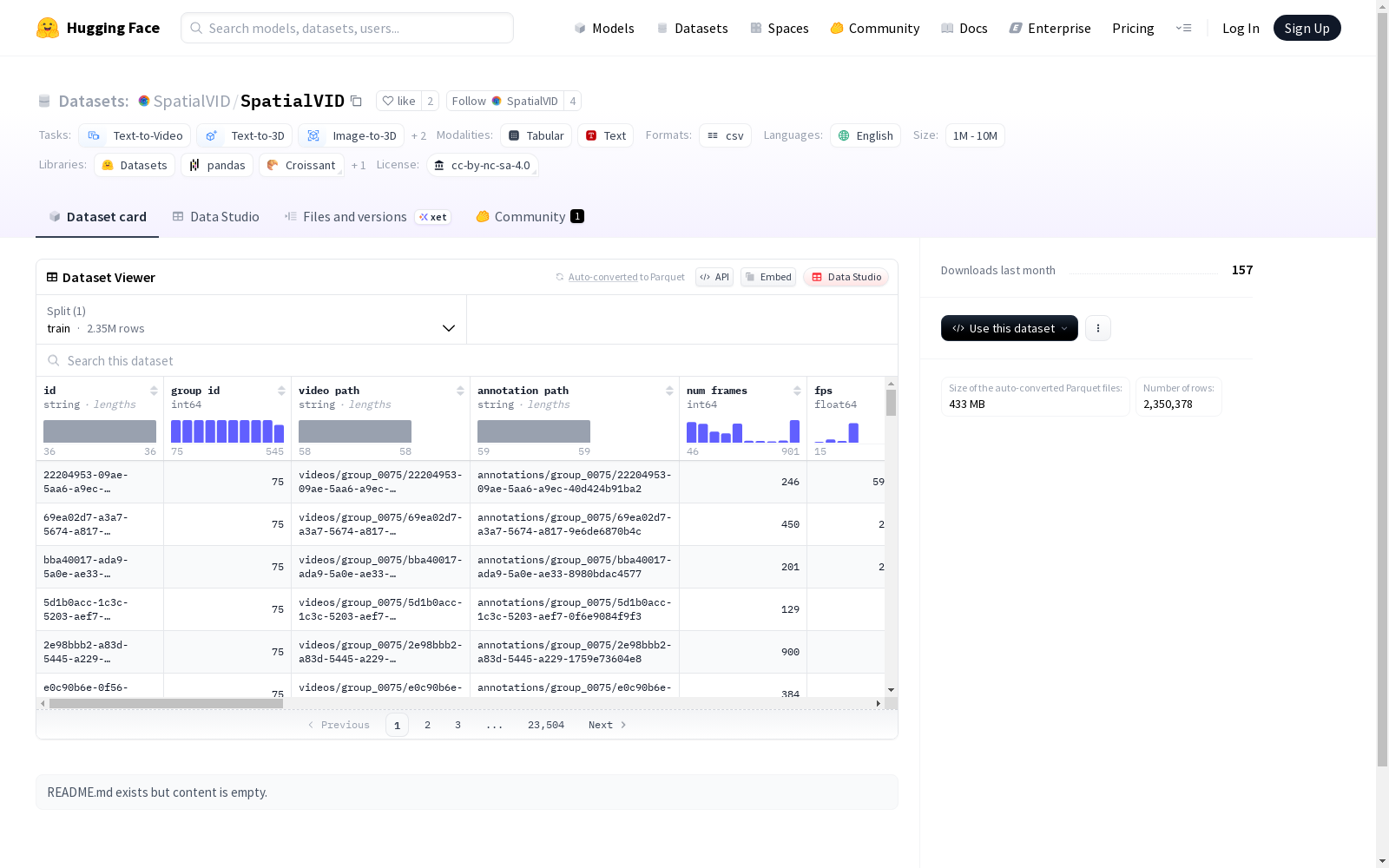This screenshot has height=868, width=1389.
Task: Click Next page in pagination
Action: tap(608, 725)
